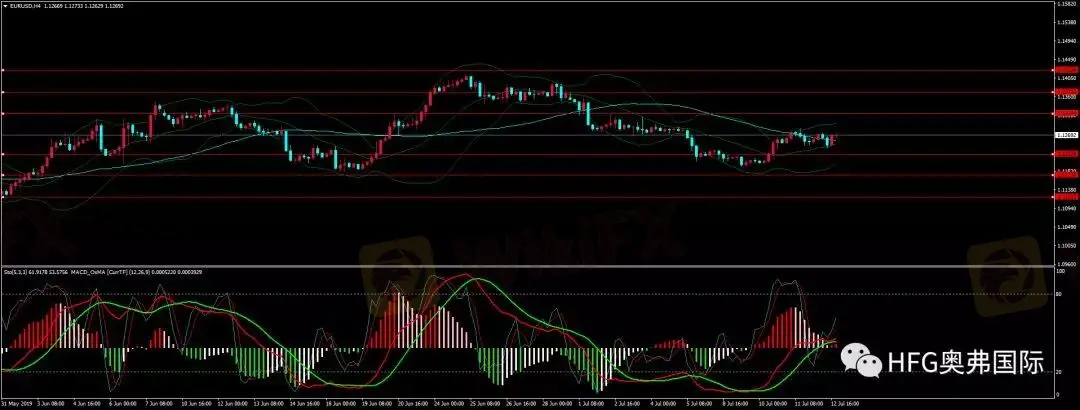The width and height of the screenshot is (1080, 410).
Task: Select the 100 level on the oscillator scale
Action: tap(1060, 272)
